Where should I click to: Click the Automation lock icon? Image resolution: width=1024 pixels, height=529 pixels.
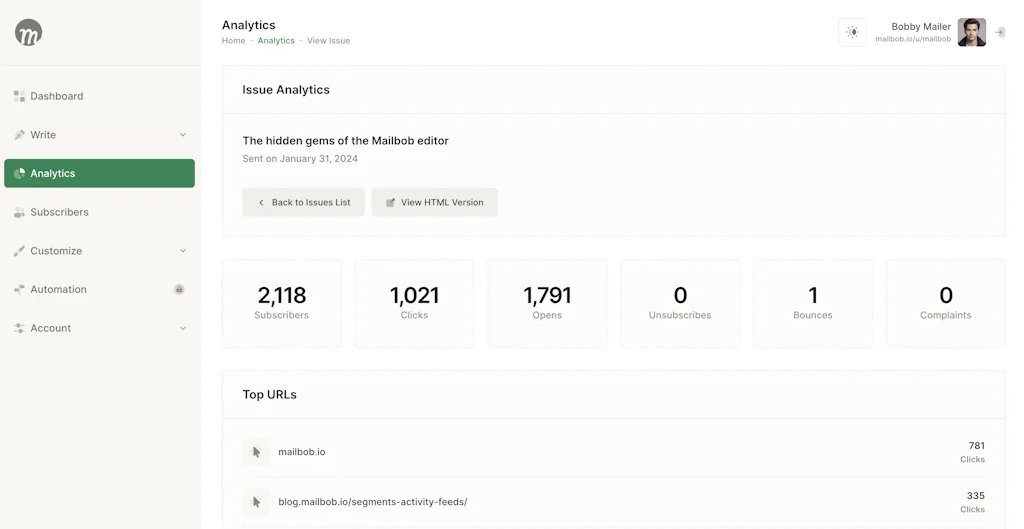point(179,290)
